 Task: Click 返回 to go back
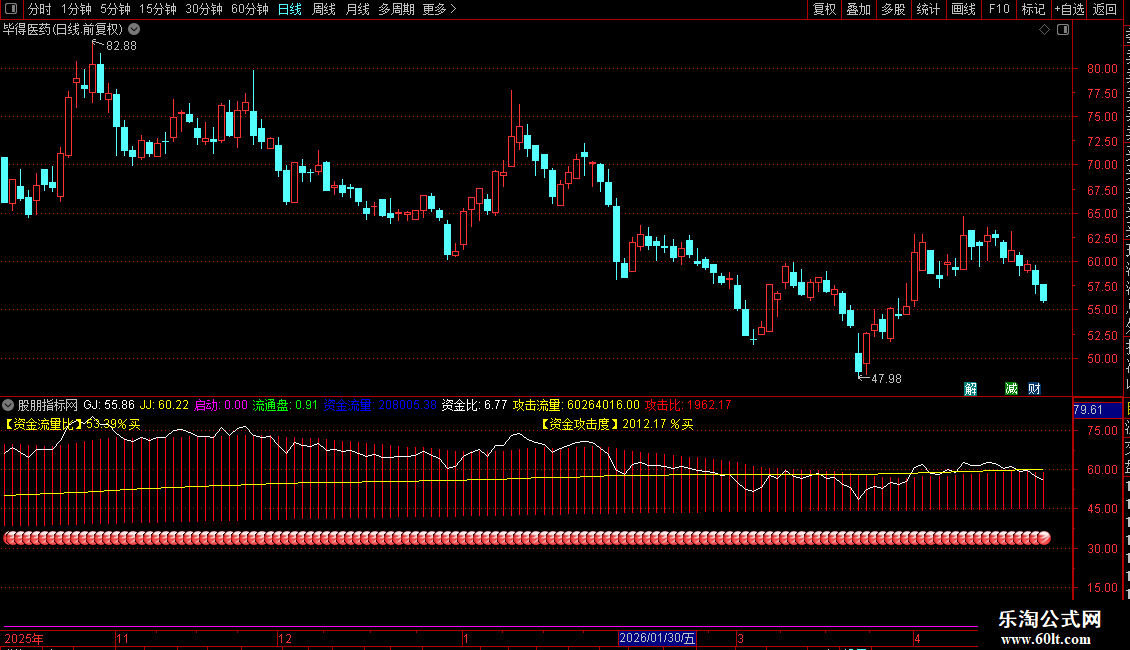pos(1104,9)
